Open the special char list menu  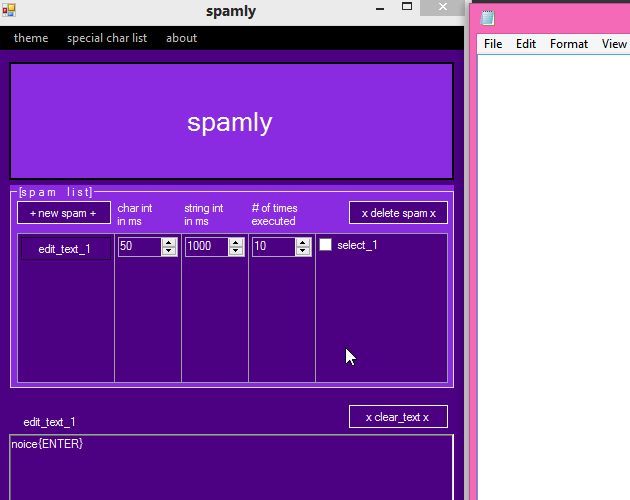coord(107,38)
